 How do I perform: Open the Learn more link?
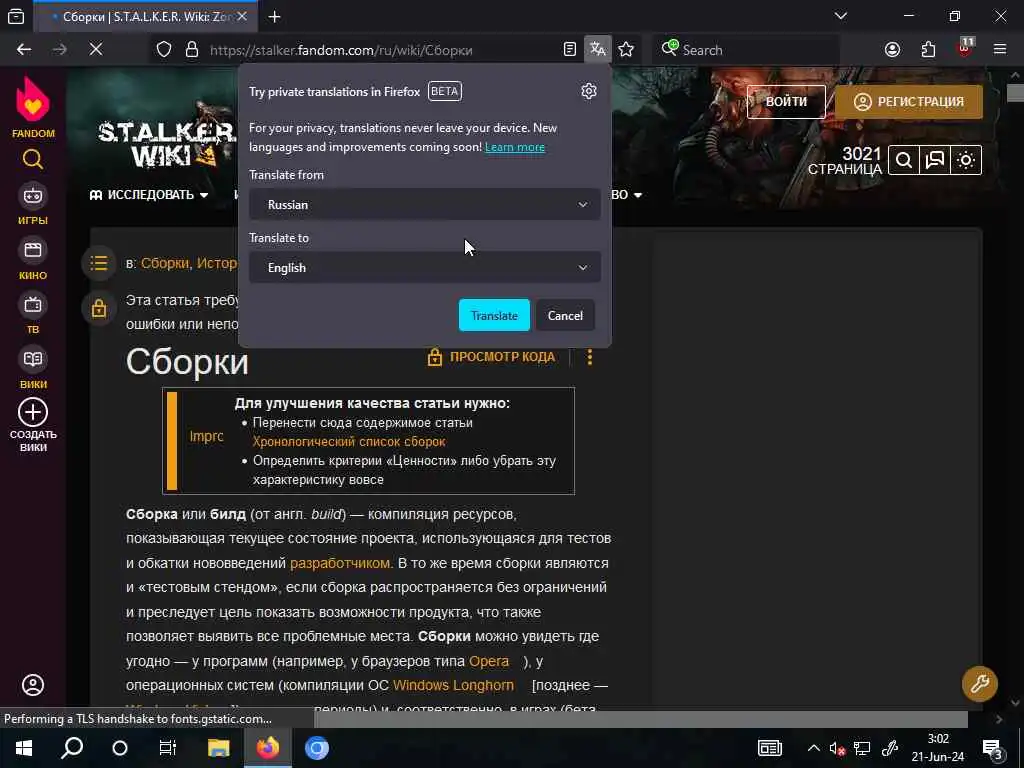(515, 147)
